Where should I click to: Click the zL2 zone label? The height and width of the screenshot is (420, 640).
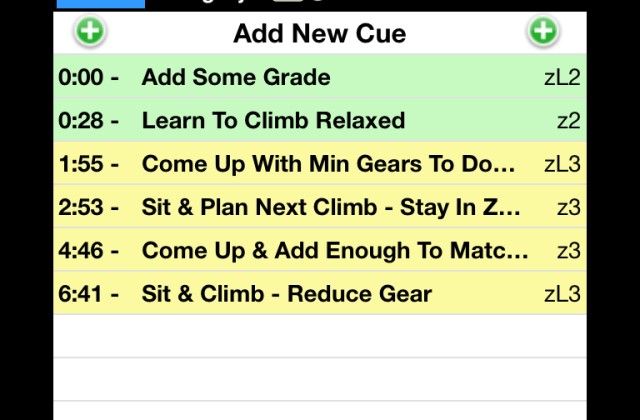[562, 77]
